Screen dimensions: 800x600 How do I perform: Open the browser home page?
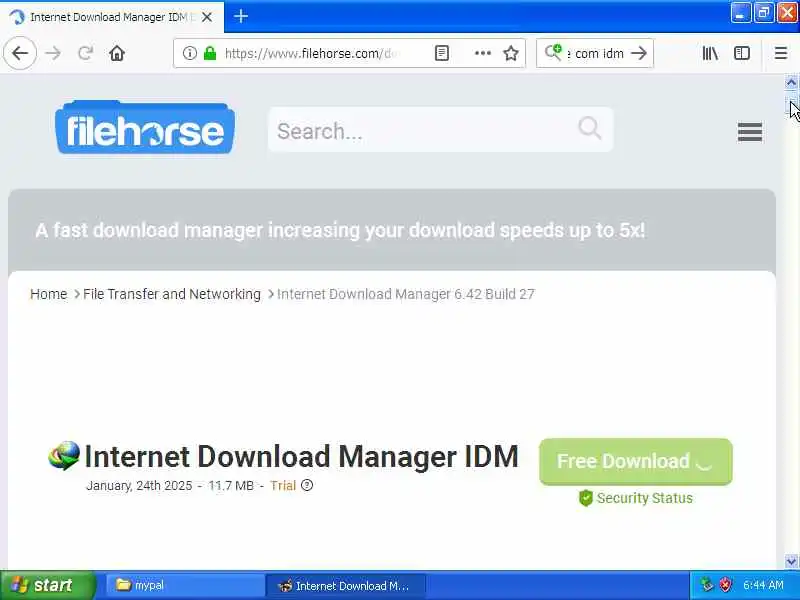(x=117, y=53)
